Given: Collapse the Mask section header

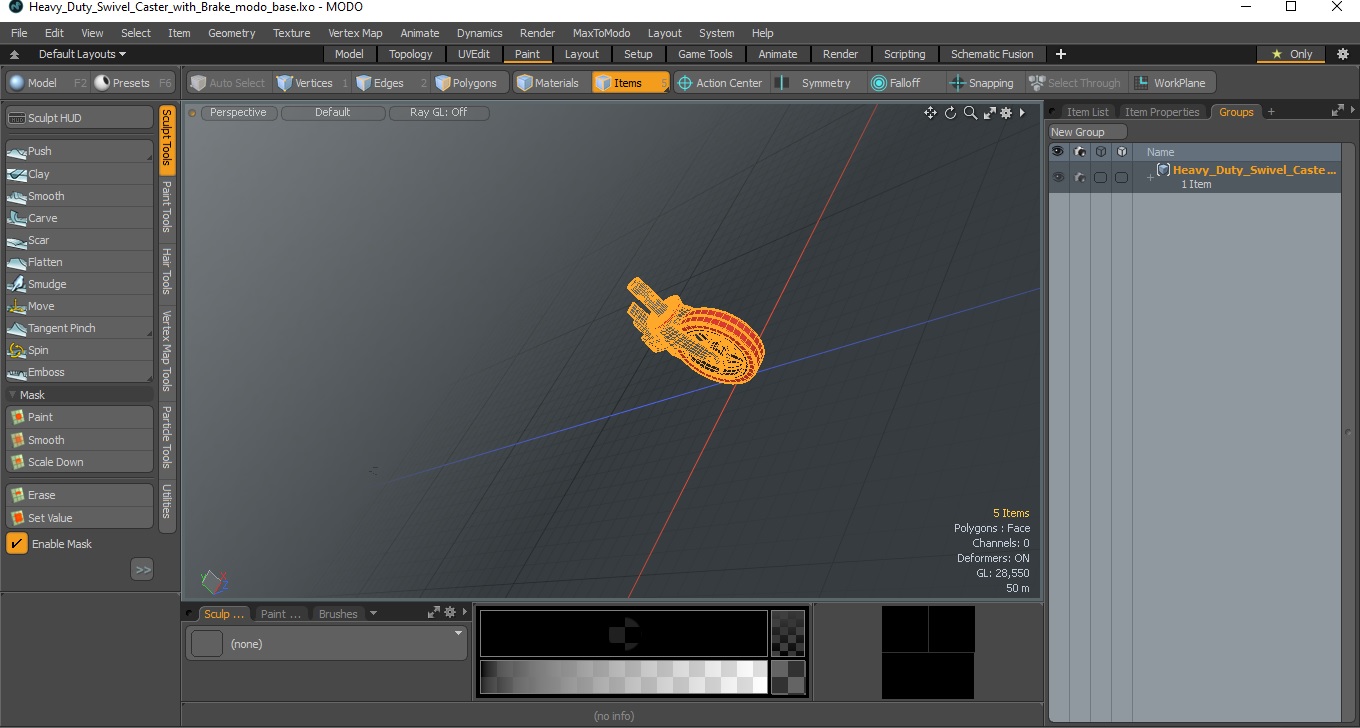Looking at the screenshot, I should [79, 395].
